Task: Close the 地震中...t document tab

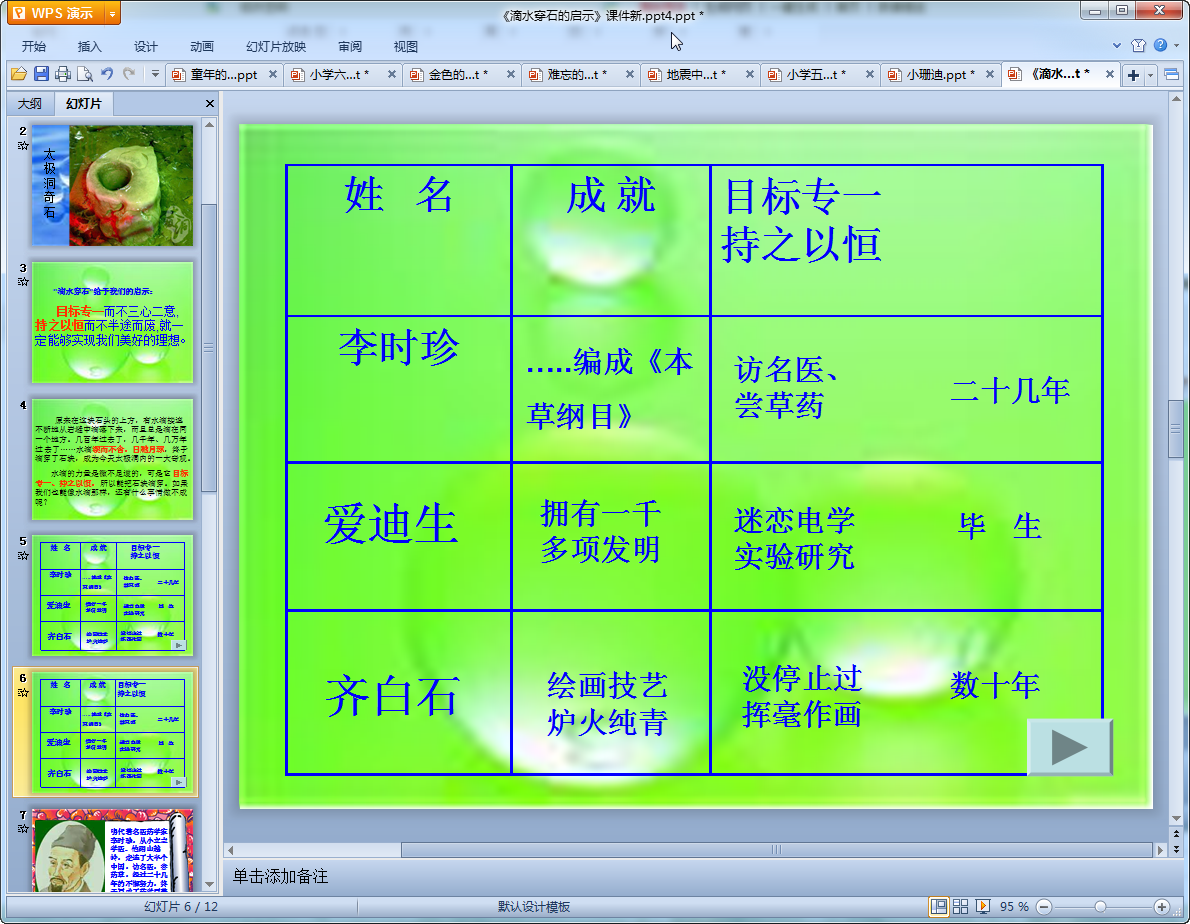Action: [750, 74]
